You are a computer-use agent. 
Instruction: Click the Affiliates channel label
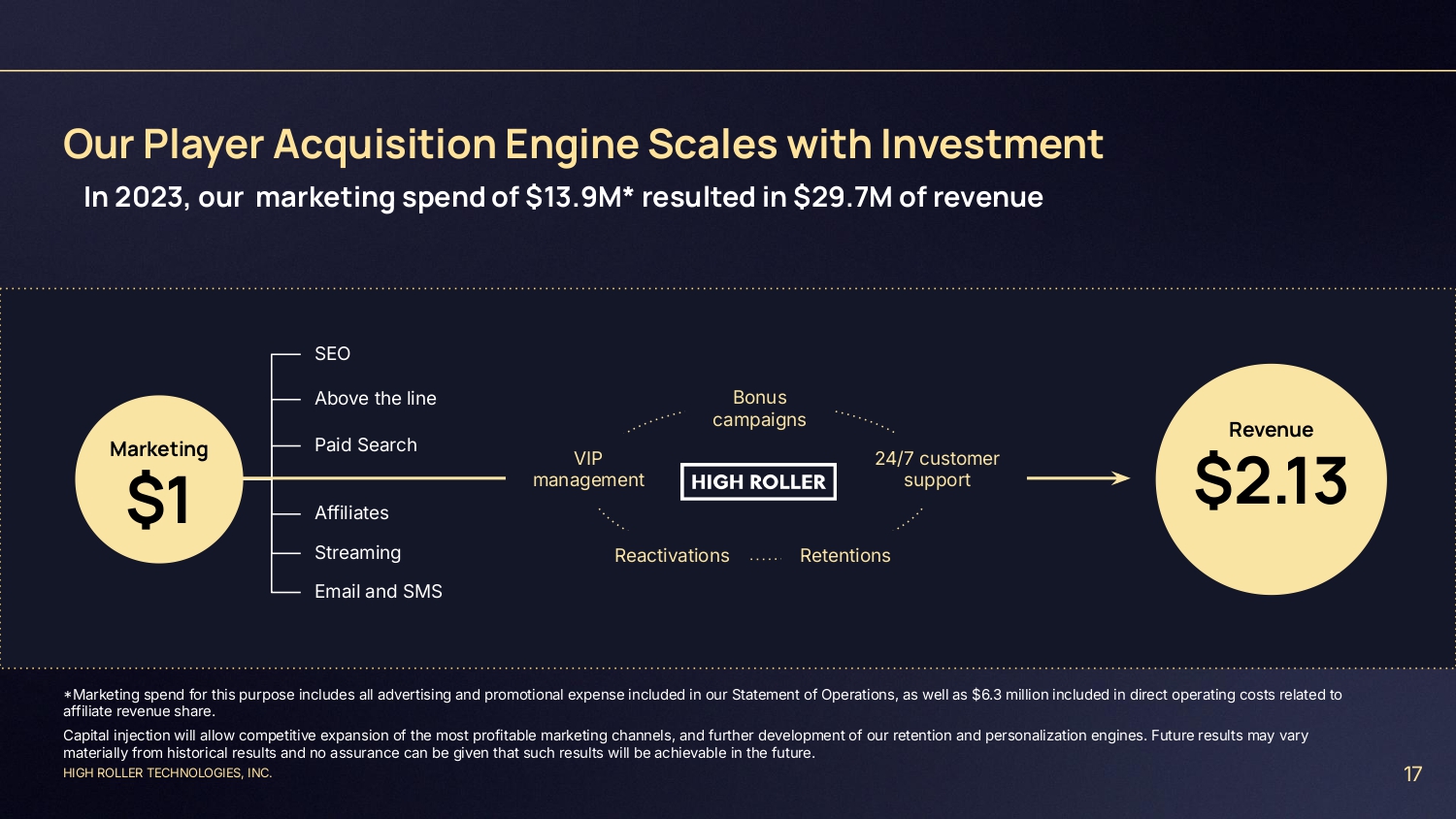pyautogui.click(x=351, y=513)
